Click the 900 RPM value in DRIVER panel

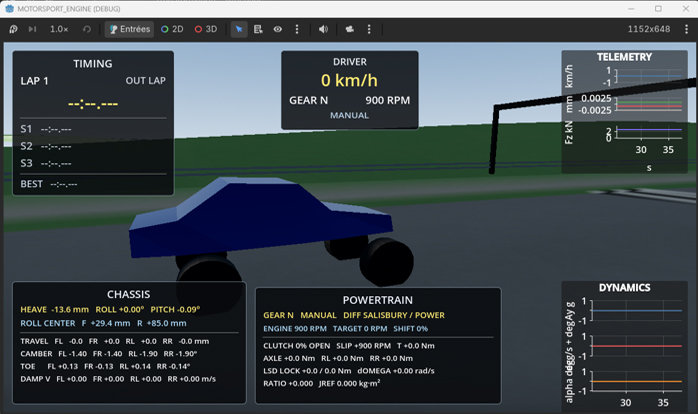pyautogui.click(x=388, y=101)
